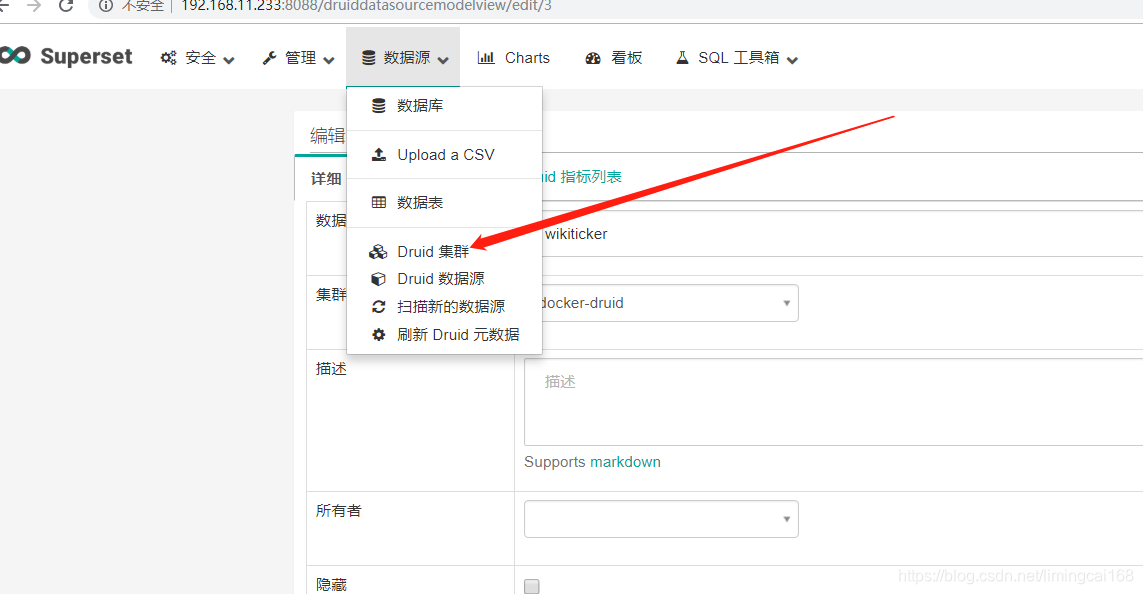Click the flask icon beside SQL 工具箱
Viewport: 1143px width, 594px height.
(682, 58)
